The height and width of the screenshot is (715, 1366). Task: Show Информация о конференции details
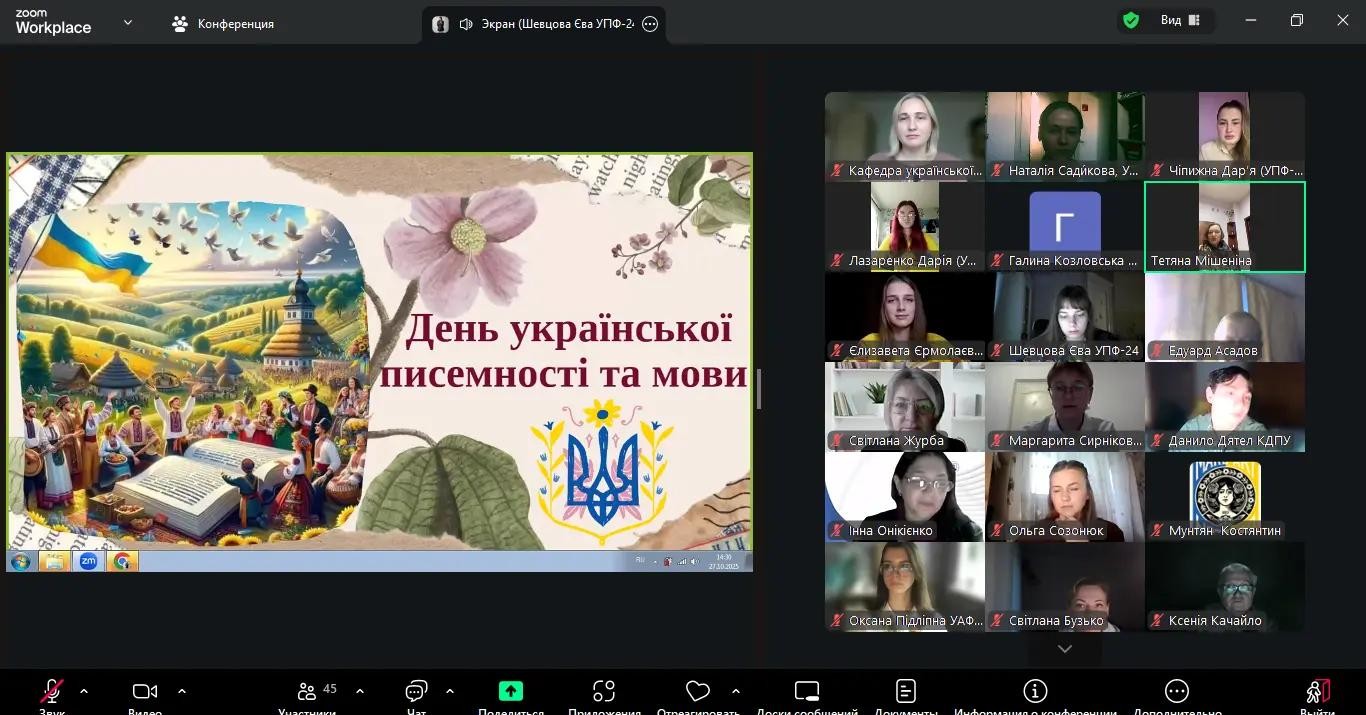tap(1034, 692)
